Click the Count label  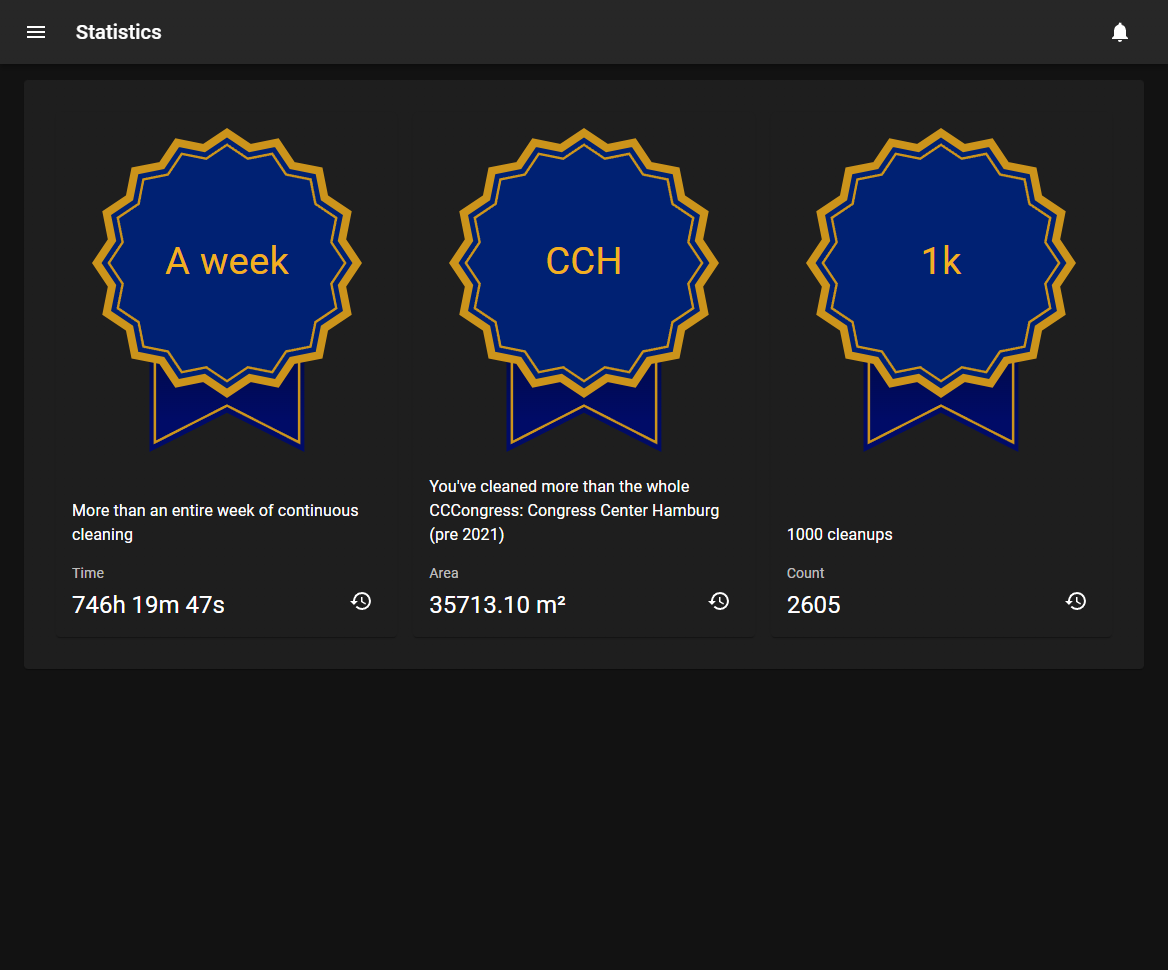tap(805, 573)
